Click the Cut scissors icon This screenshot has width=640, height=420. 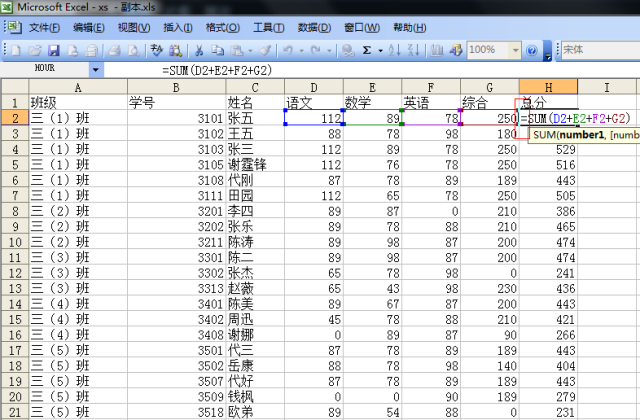[x=200, y=50]
